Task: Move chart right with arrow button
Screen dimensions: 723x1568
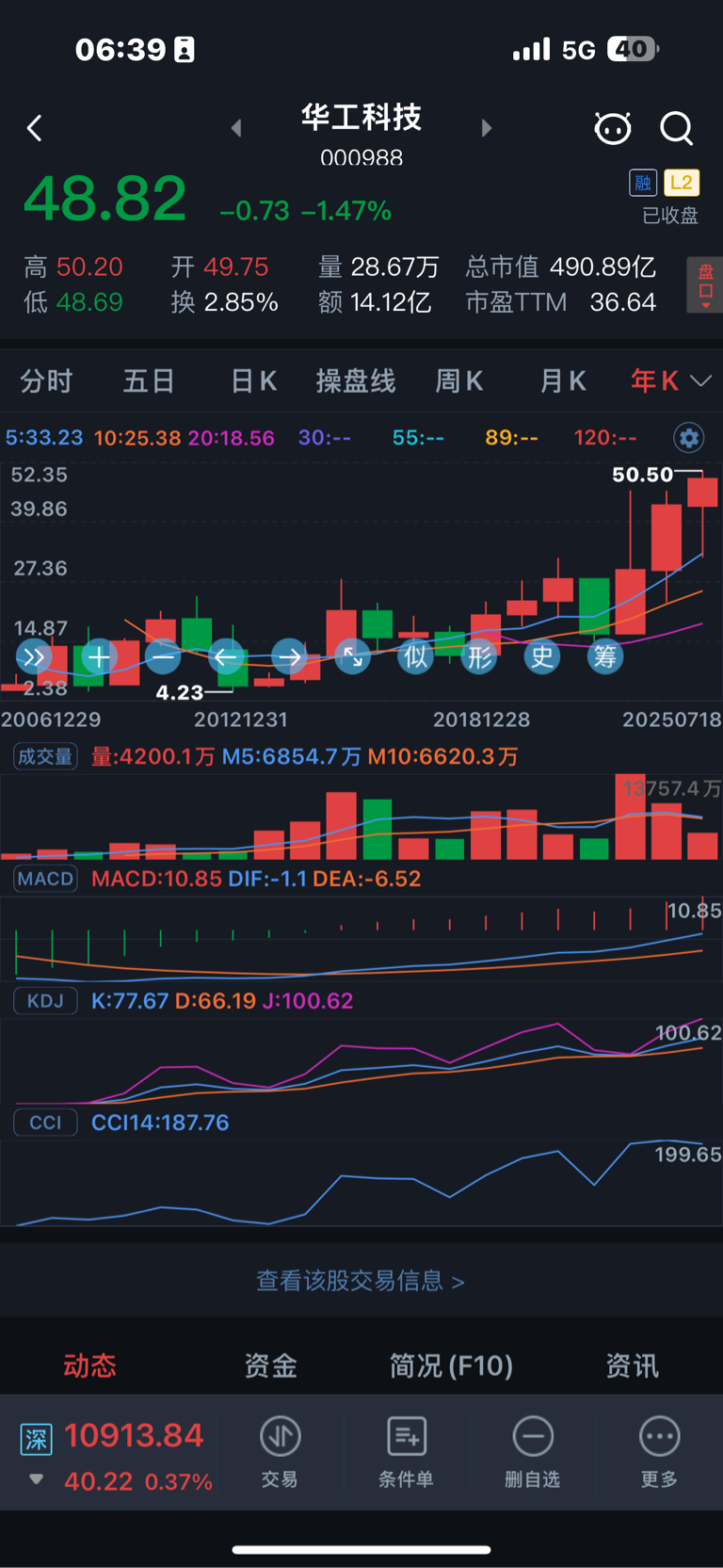Action: 290,656
